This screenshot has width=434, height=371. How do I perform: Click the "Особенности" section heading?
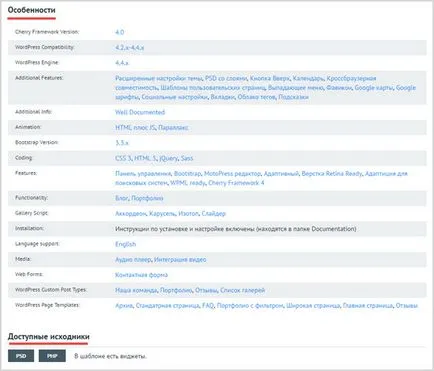pos(32,10)
